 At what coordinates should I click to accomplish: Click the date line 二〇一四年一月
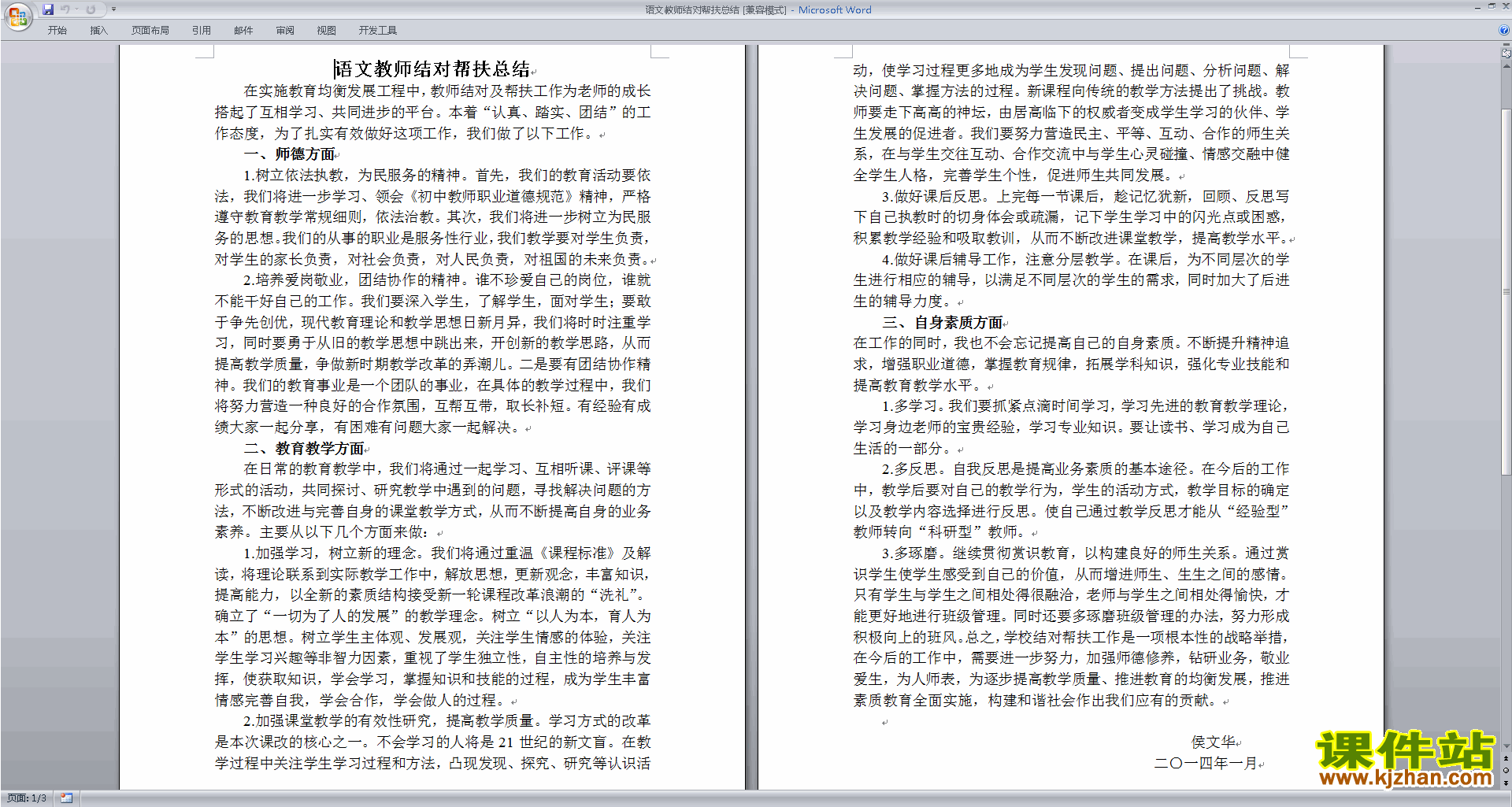pos(1205,764)
